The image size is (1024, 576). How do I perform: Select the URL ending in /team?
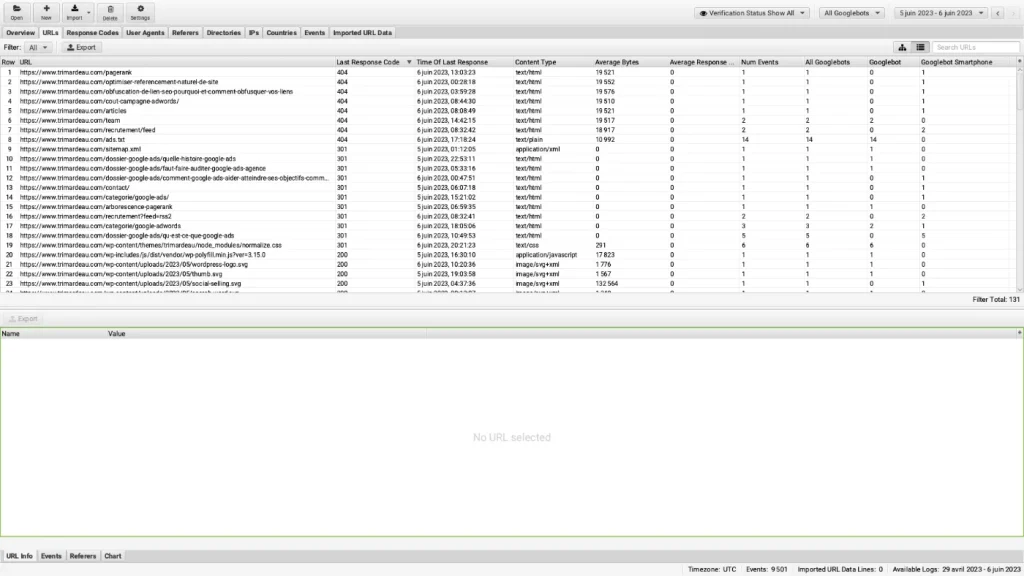(x=509, y=121)
